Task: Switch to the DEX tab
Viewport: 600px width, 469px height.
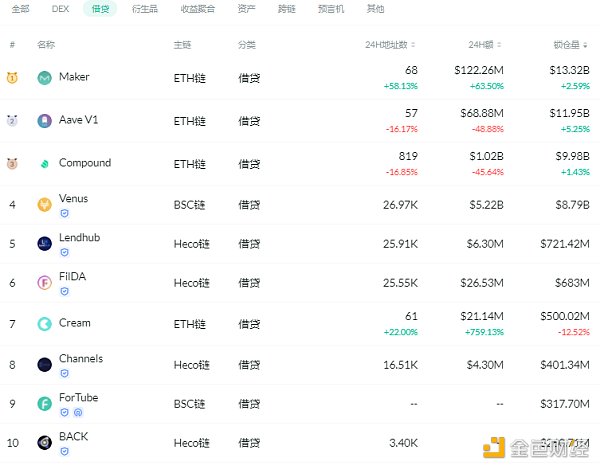Action: pos(60,9)
